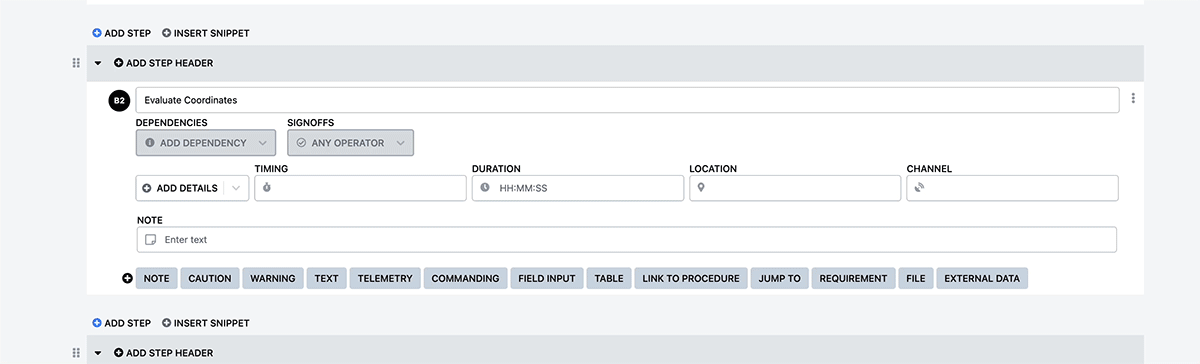Add a Field Input block

pyautogui.click(x=547, y=278)
